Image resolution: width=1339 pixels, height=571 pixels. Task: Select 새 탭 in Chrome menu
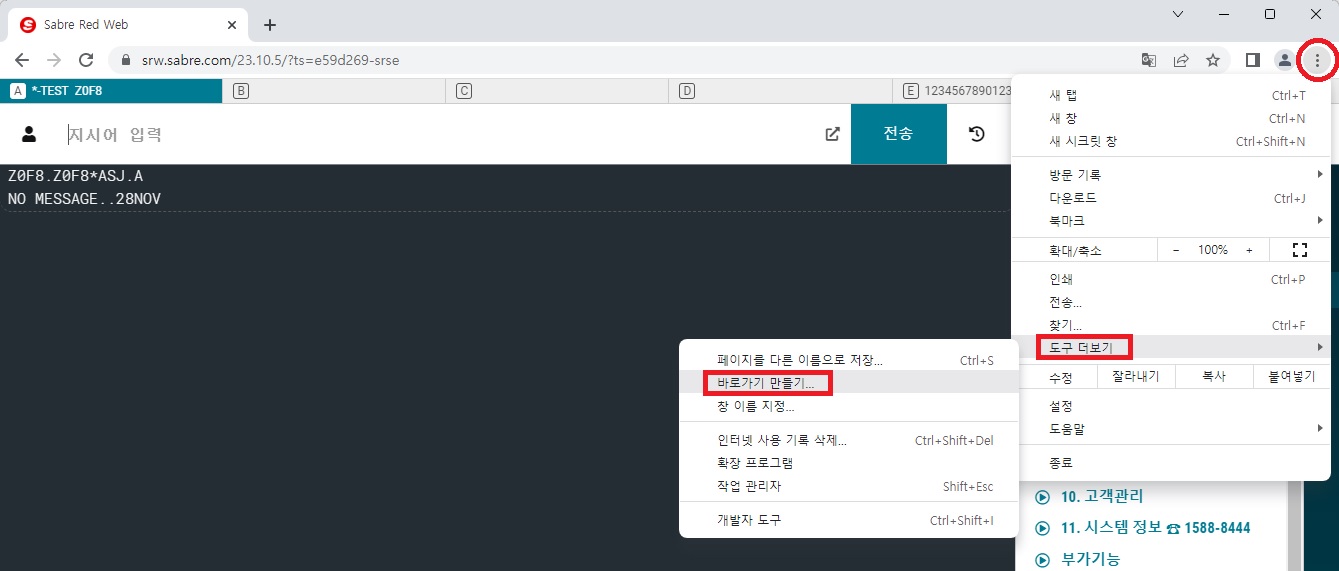(x=1171, y=96)
